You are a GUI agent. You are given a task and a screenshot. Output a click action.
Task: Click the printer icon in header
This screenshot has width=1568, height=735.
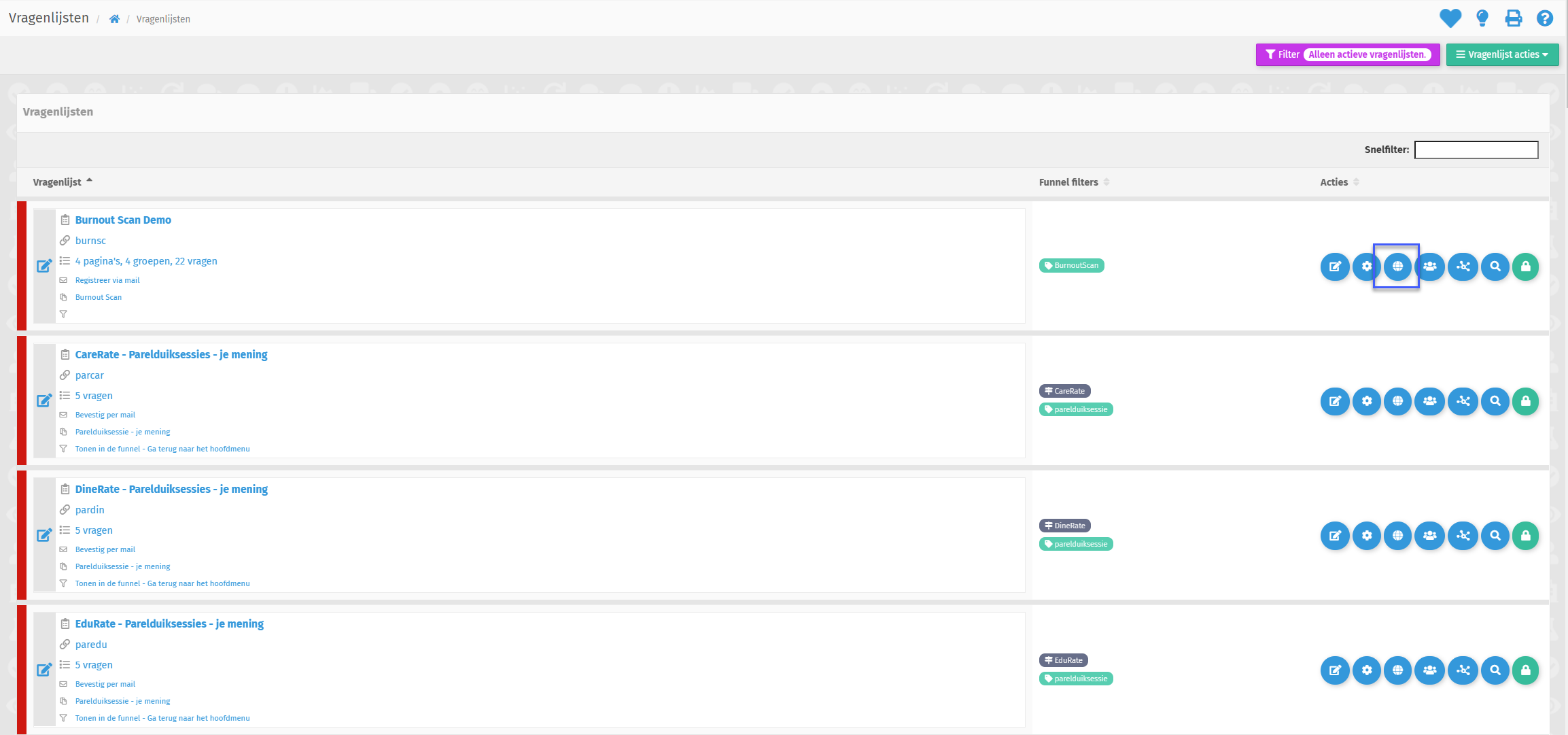click(1514, 18)
